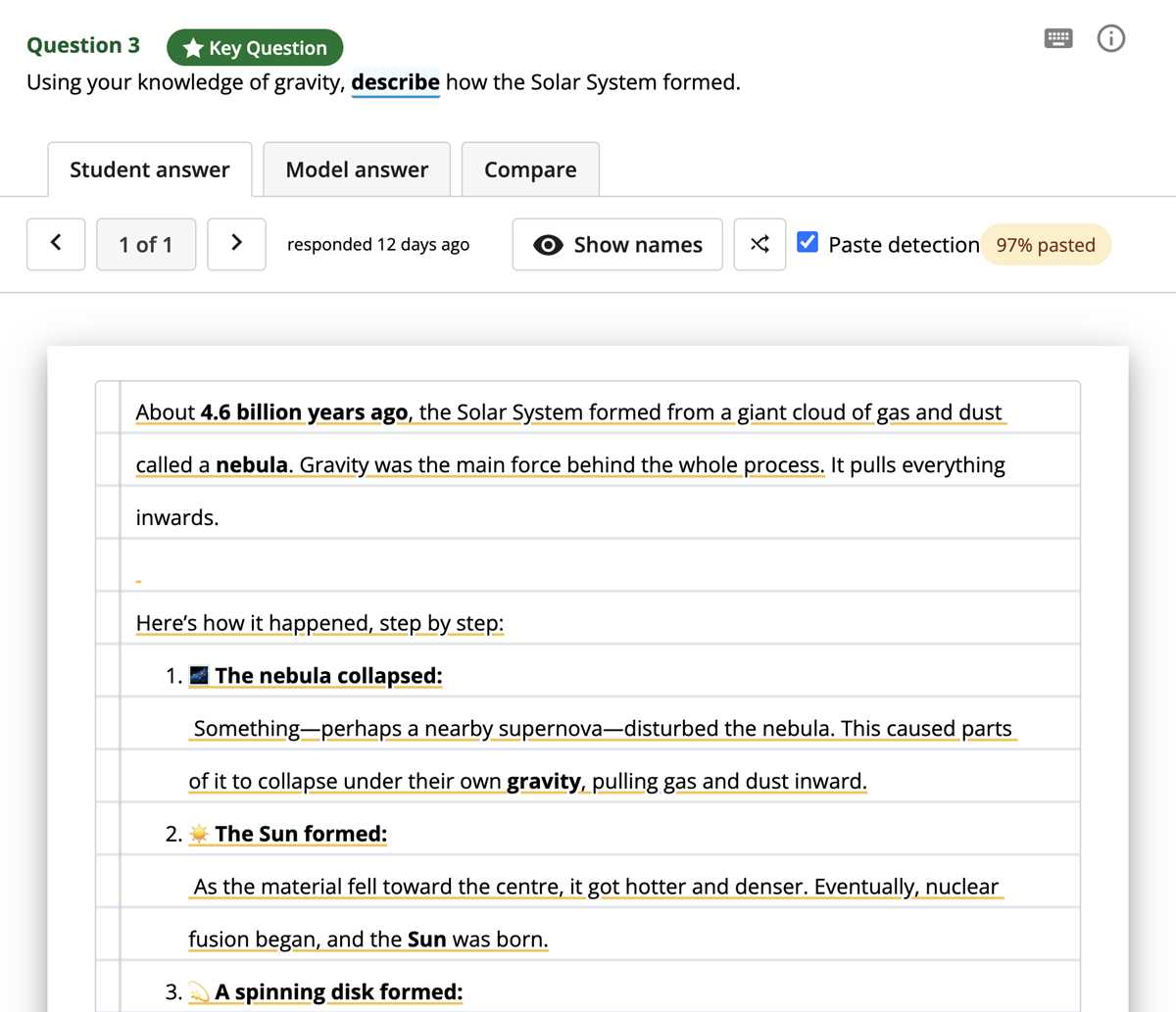Switch to the Model answer tab
This screenshot has height=1012, width=1176.
click(357, 169)
